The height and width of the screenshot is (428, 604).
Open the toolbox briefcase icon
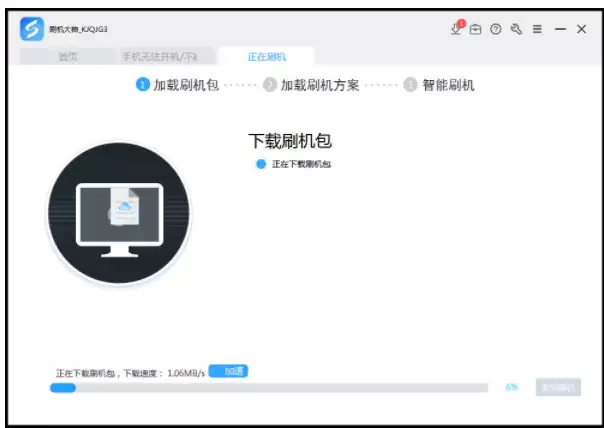475,29
